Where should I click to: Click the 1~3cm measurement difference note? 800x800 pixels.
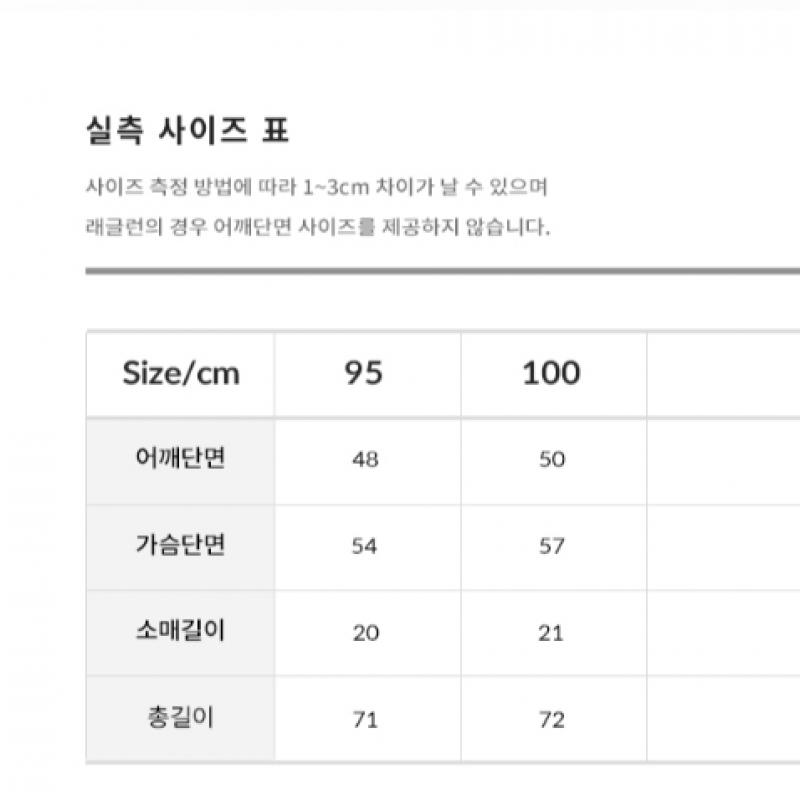(316, 187)
